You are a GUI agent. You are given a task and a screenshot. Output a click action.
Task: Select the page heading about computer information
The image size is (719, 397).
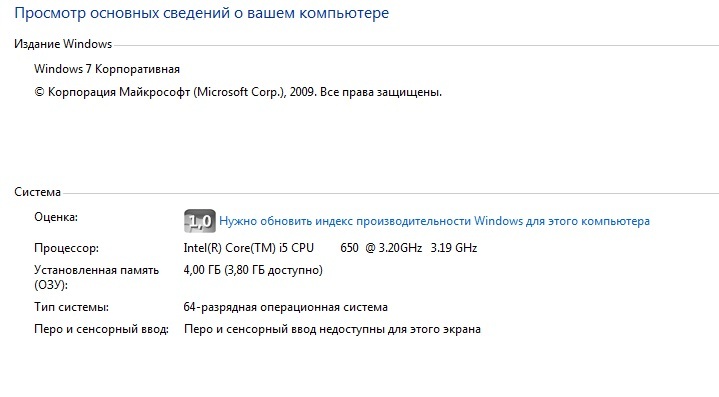[202, 13]
